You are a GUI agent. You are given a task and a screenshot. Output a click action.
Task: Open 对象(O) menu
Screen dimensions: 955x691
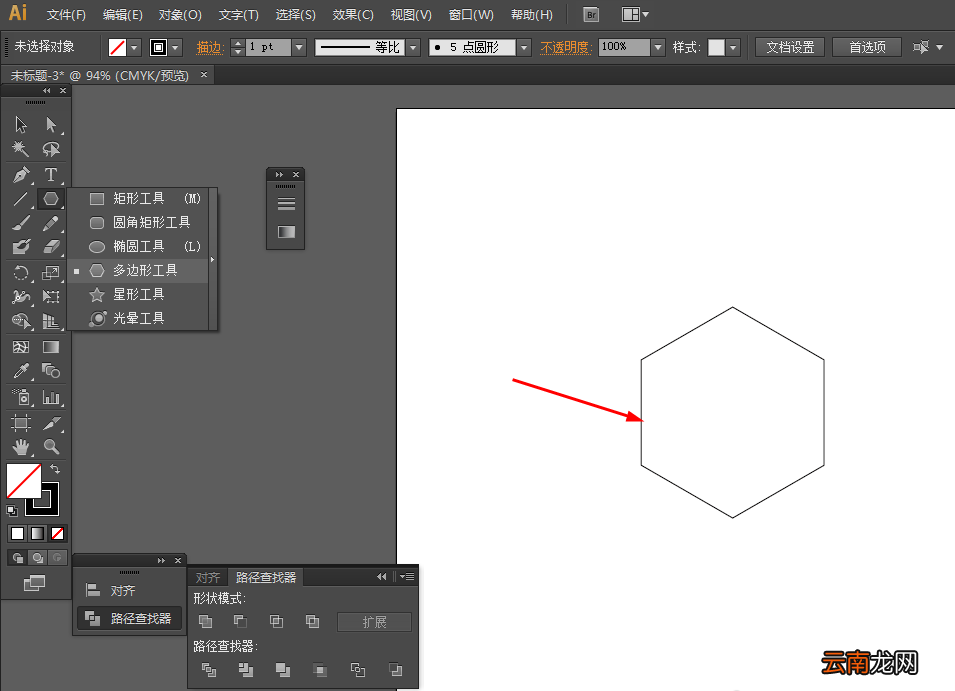tap(180, 15)
